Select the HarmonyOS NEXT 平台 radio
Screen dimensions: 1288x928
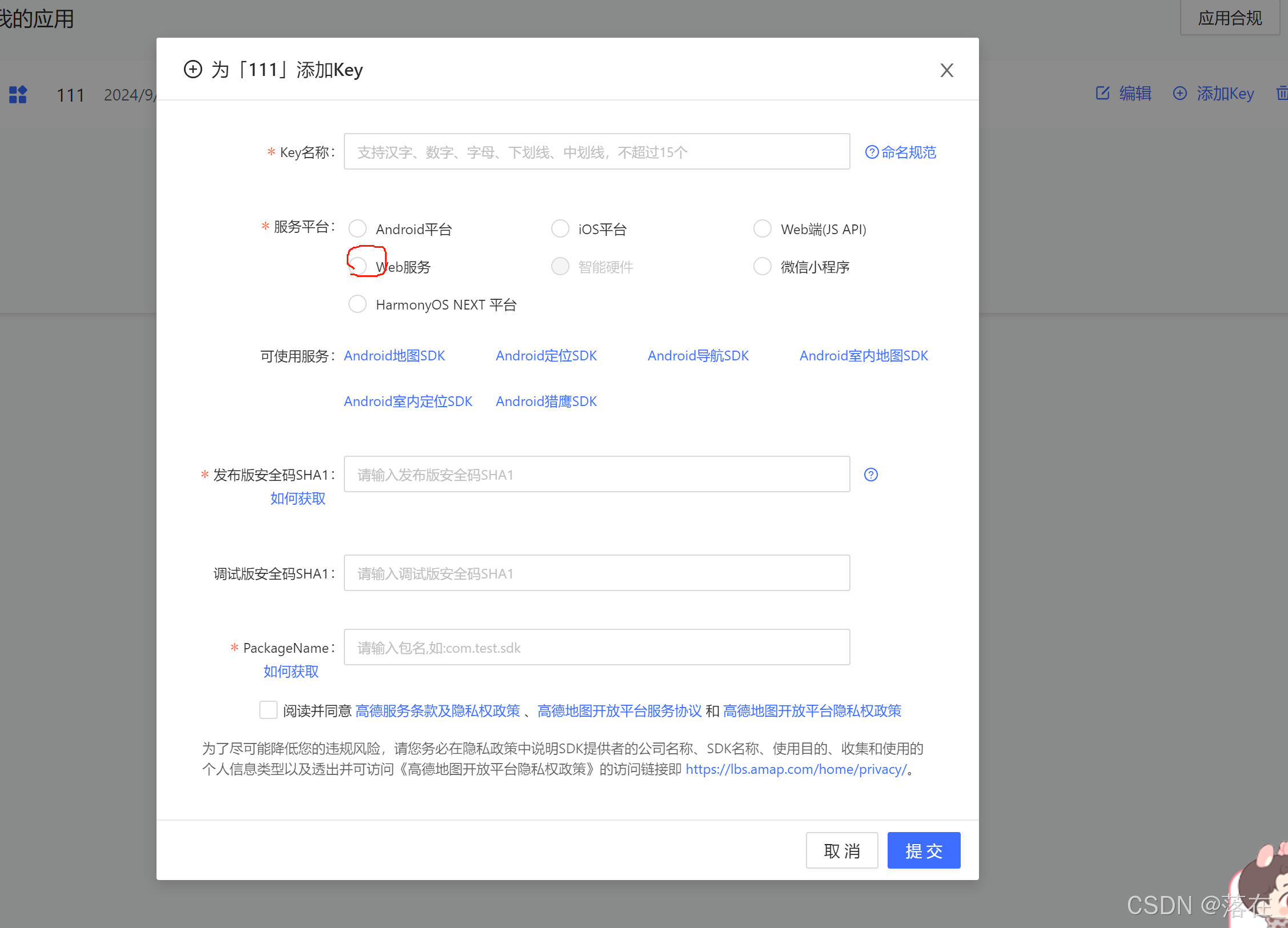358,304
